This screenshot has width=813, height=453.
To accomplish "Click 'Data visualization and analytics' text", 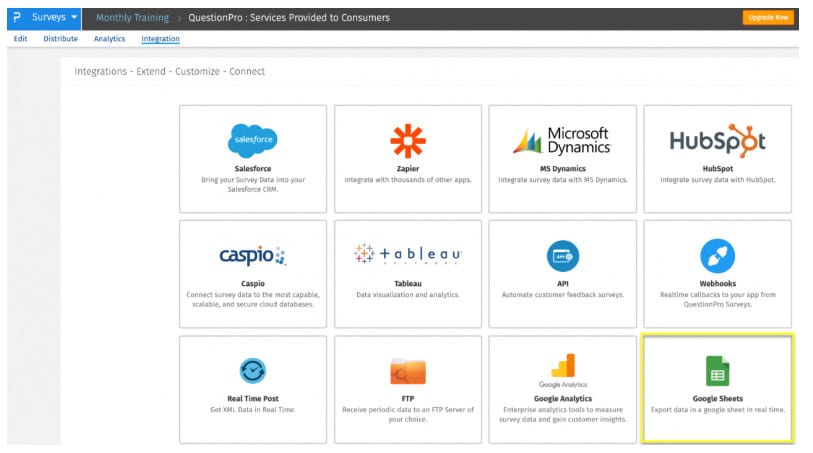I will (408, 294).
